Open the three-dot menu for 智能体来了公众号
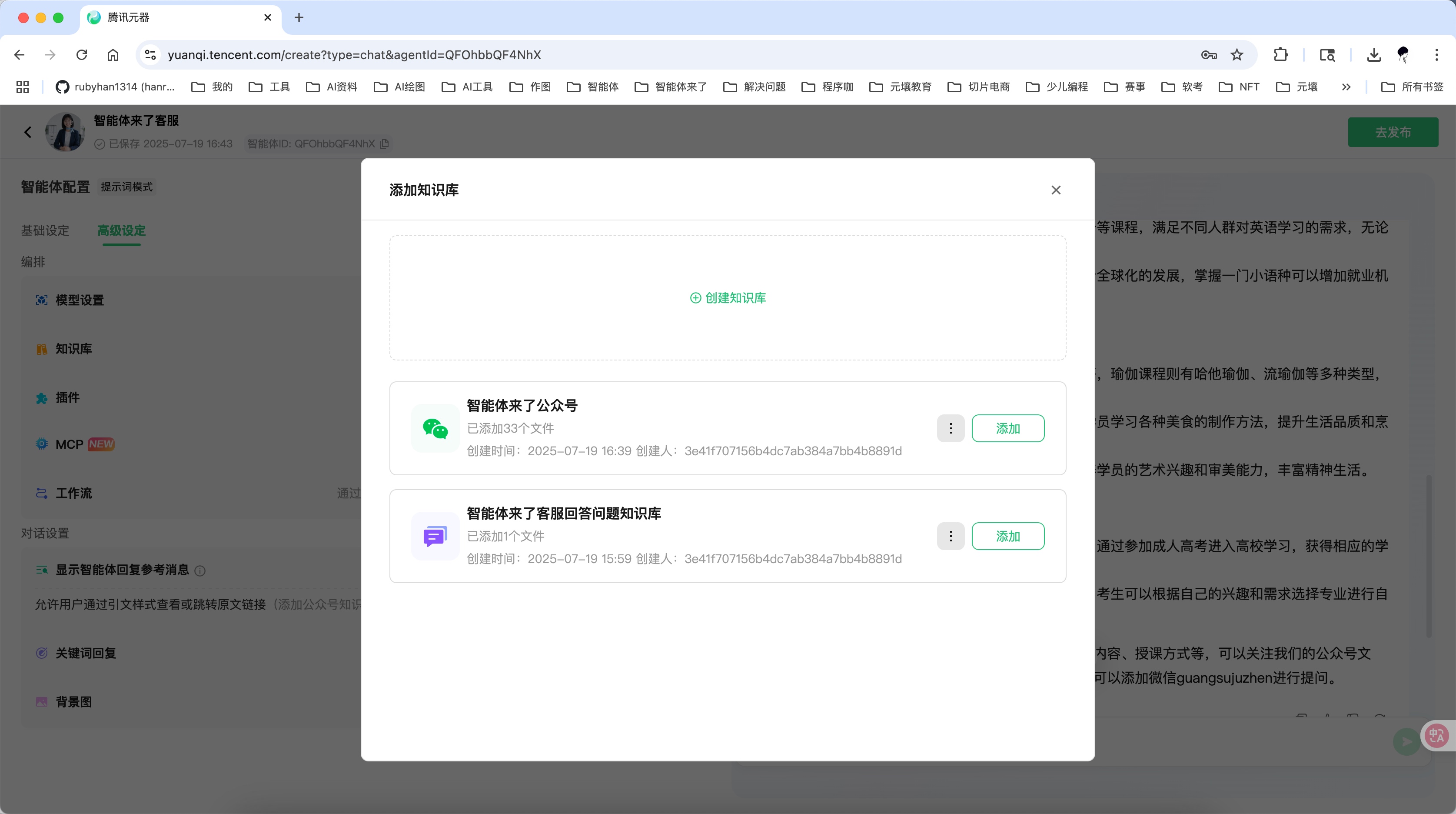The height and width of the screenshot is (814, 1456). click(x=951, y=428)
